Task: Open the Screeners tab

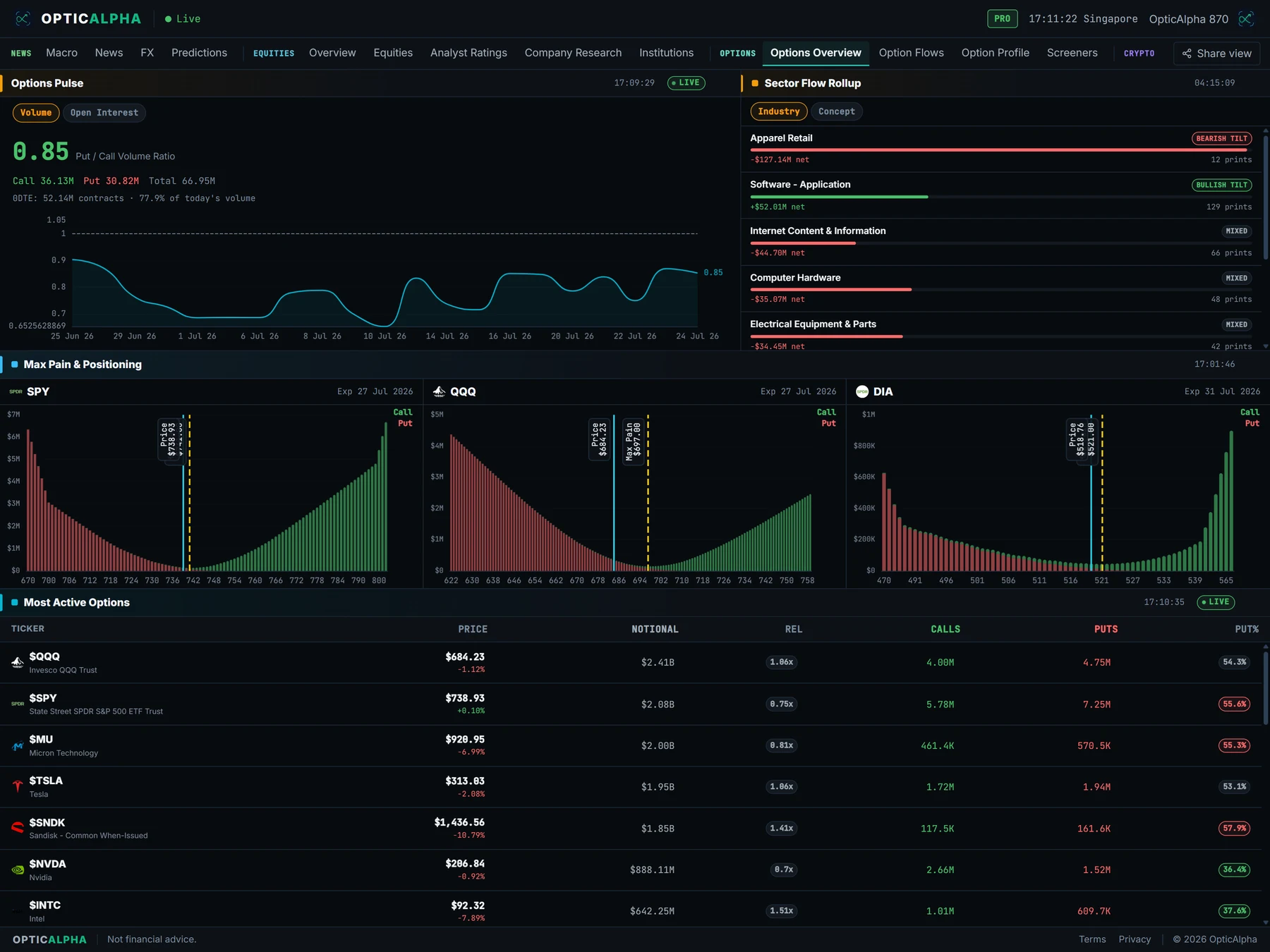Action: [x=1072, y=53]
